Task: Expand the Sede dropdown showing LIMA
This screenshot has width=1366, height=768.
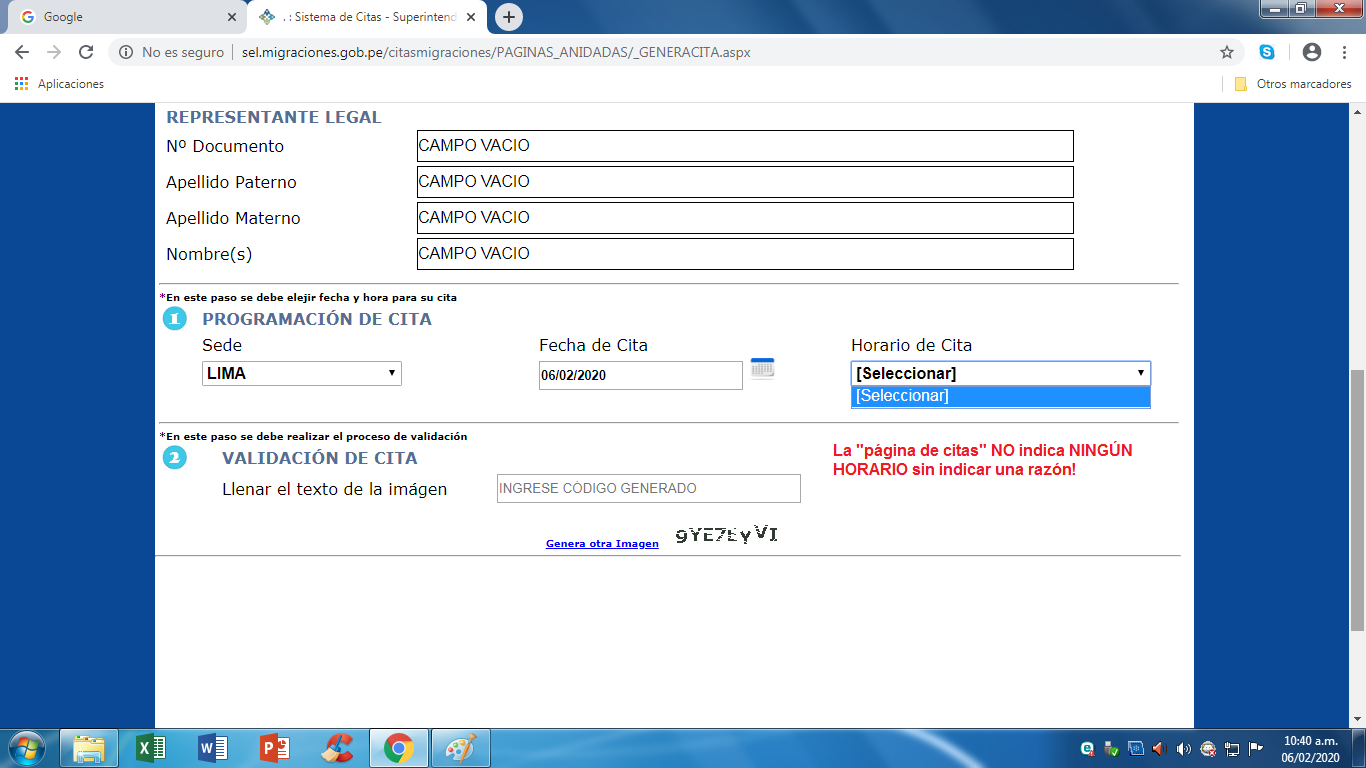Action: click(x=301, y=374)
